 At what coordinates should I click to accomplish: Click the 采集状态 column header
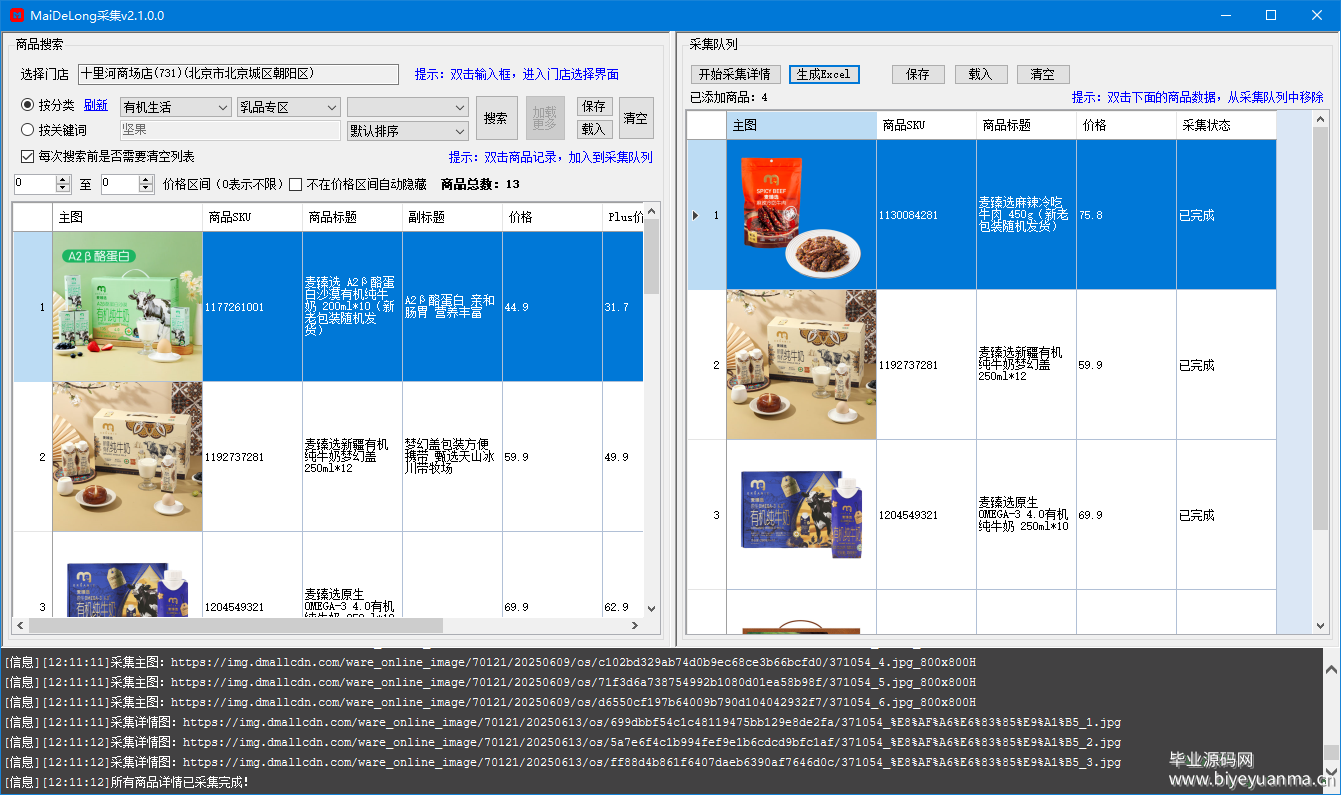1226,125
